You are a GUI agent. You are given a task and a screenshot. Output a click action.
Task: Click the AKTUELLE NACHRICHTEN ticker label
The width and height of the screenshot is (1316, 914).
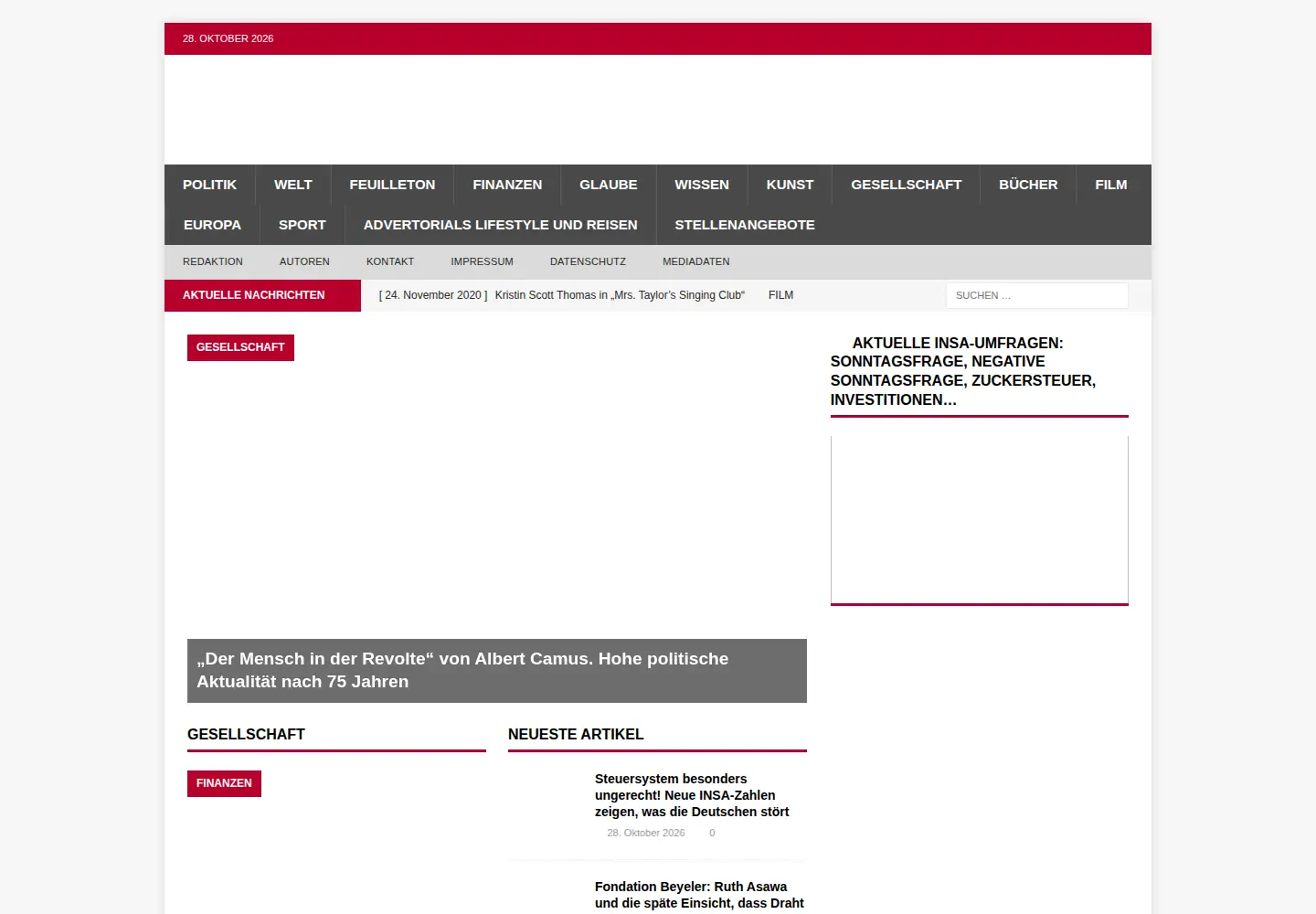tap(263, 295)
